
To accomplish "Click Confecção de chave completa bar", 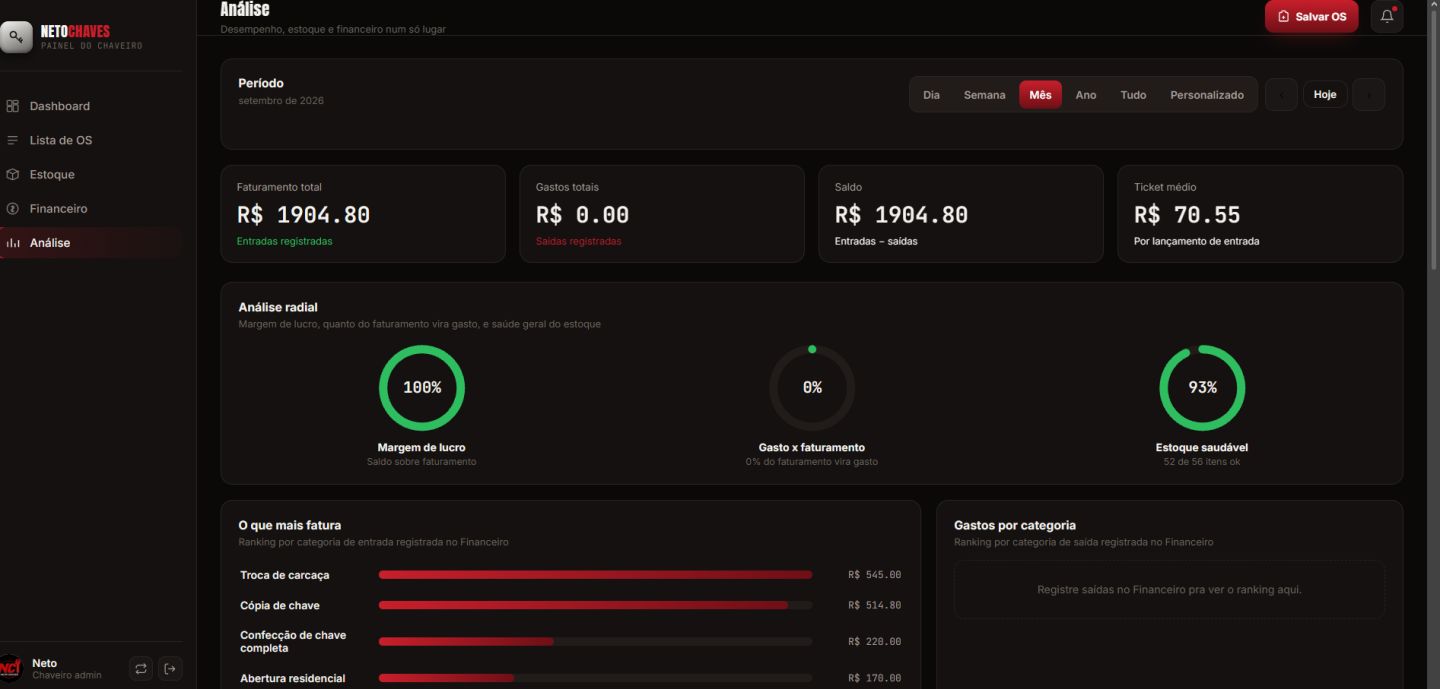I will point(595,641).
